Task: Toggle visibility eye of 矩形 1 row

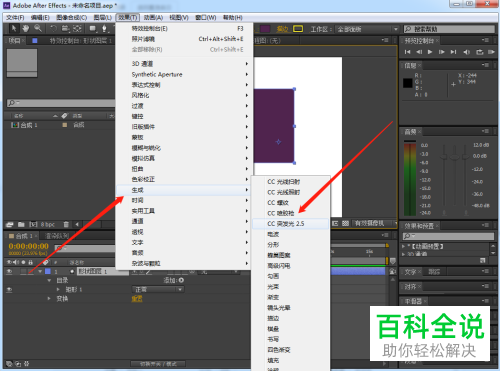Action: [x=9, y=290]
